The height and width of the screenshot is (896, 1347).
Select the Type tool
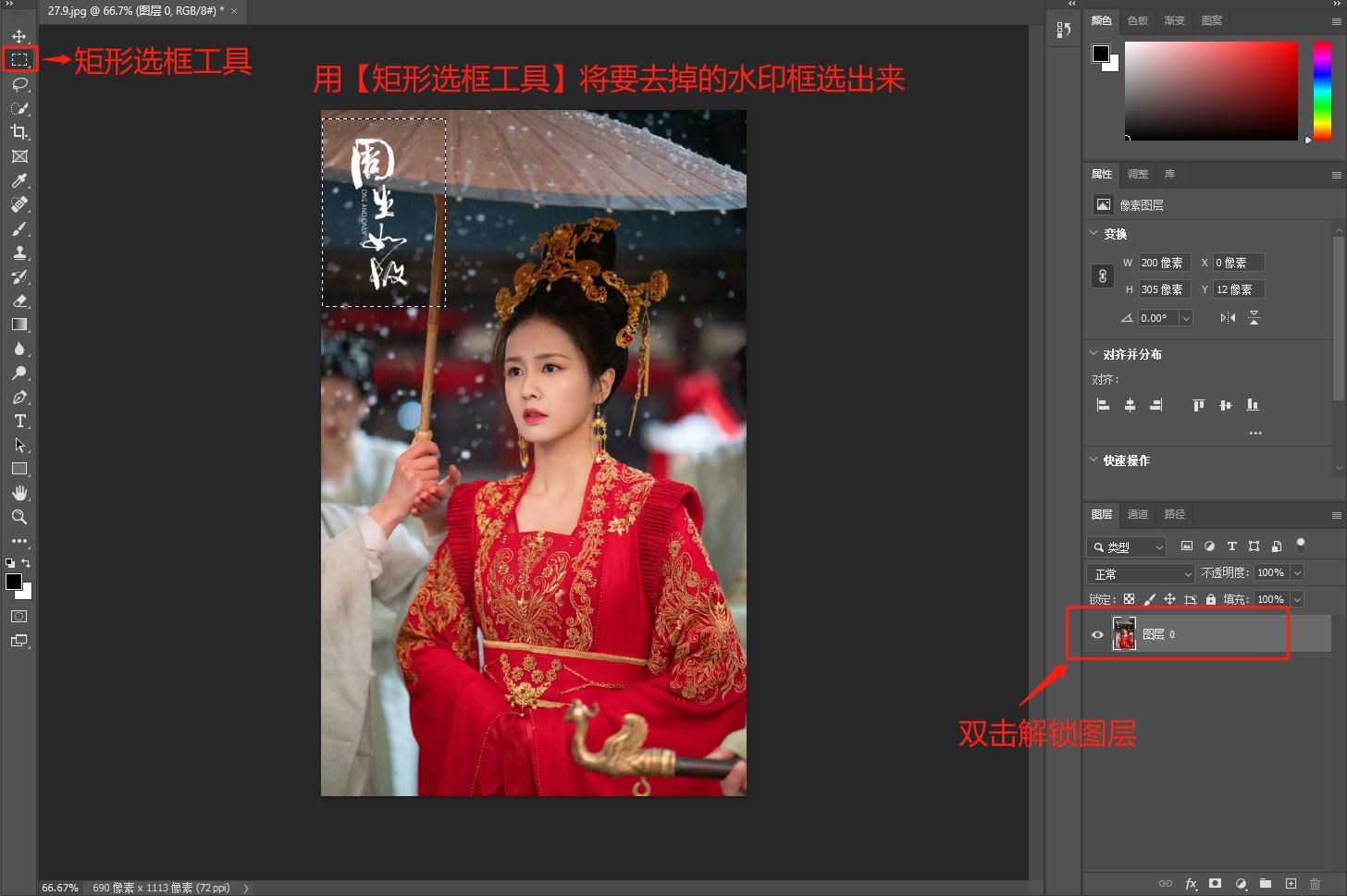[x=20, y=421]
